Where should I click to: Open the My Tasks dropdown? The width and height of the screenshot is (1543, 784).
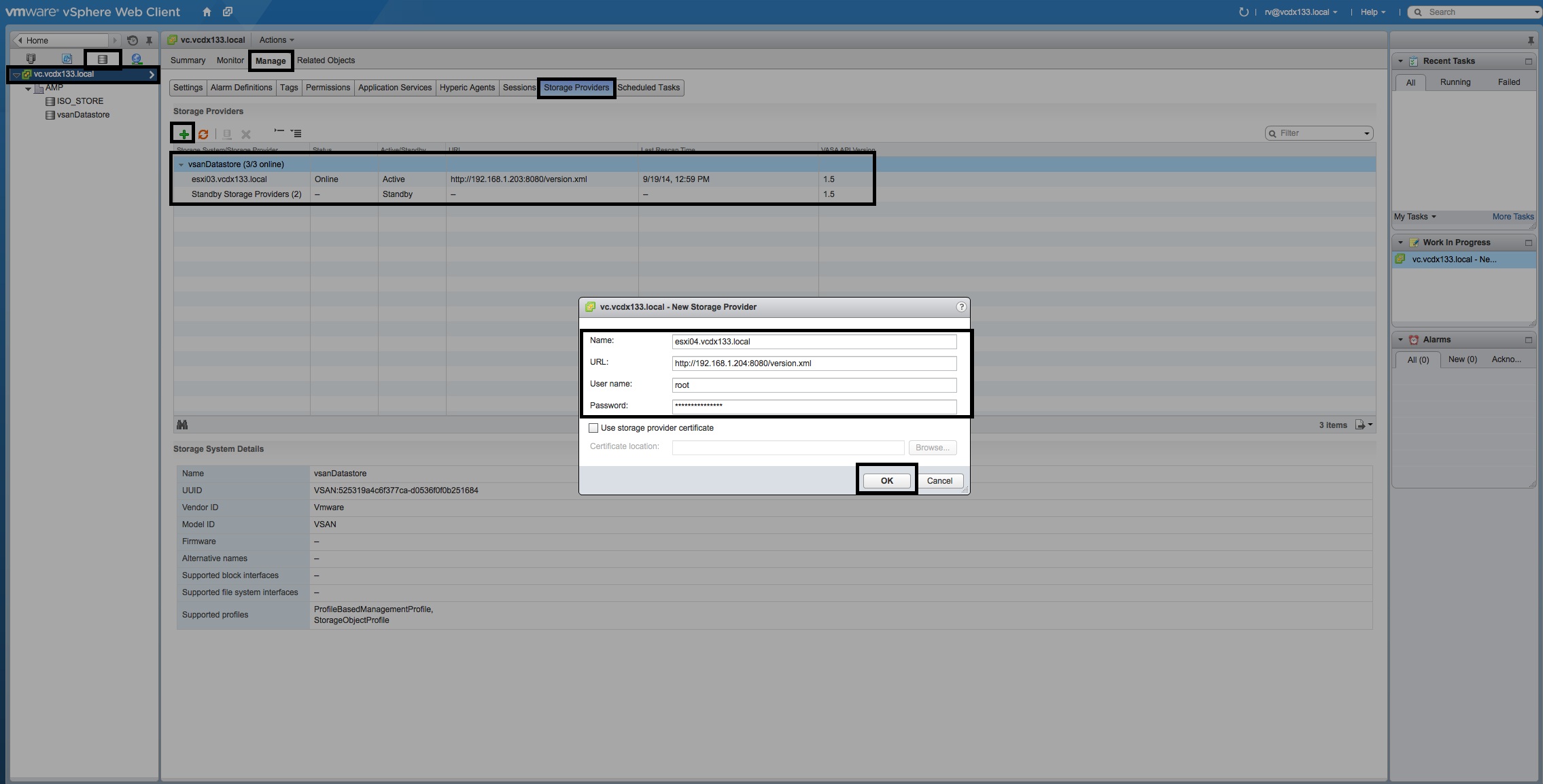pos(1415,217)
